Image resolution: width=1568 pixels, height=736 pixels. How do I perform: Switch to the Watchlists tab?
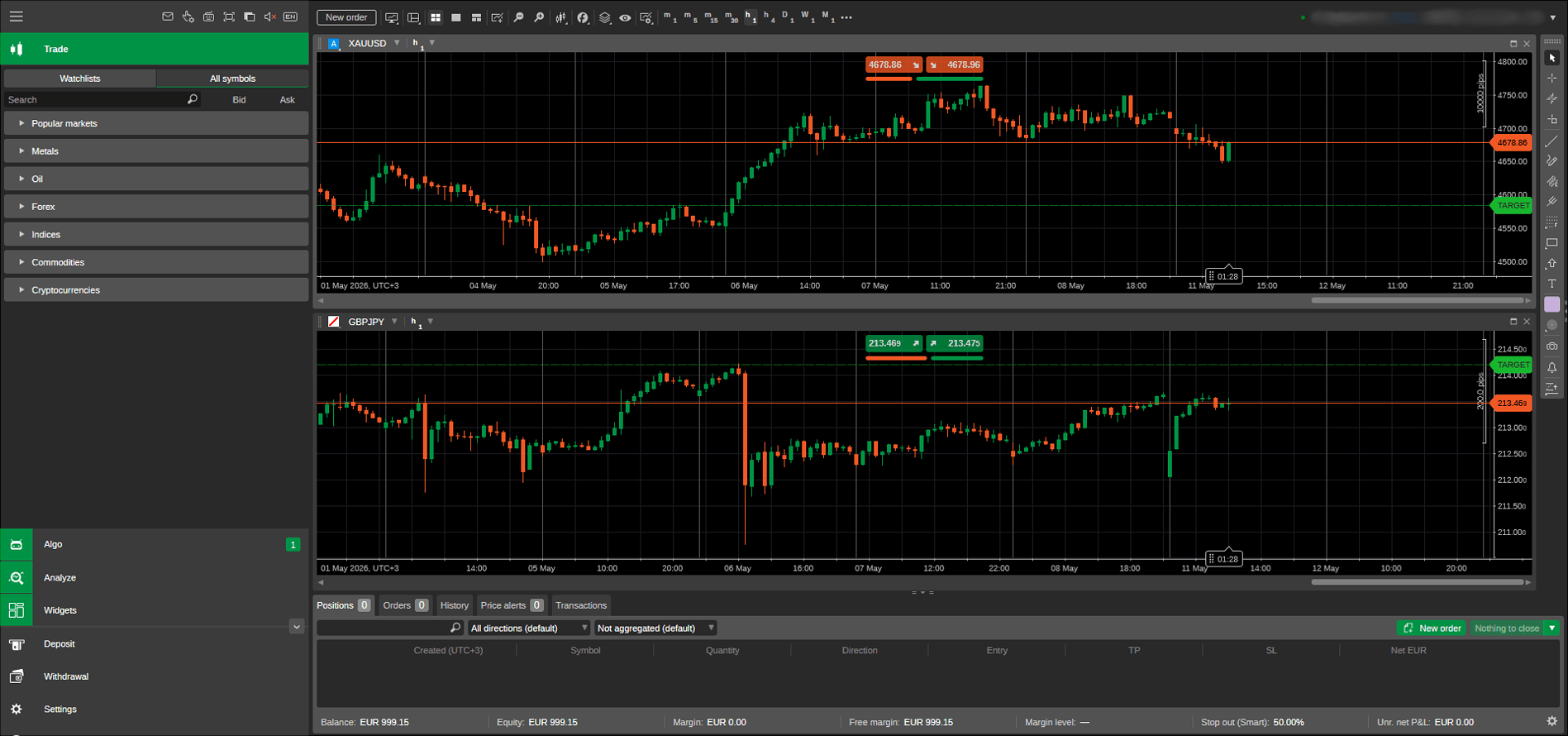[80, 79]
